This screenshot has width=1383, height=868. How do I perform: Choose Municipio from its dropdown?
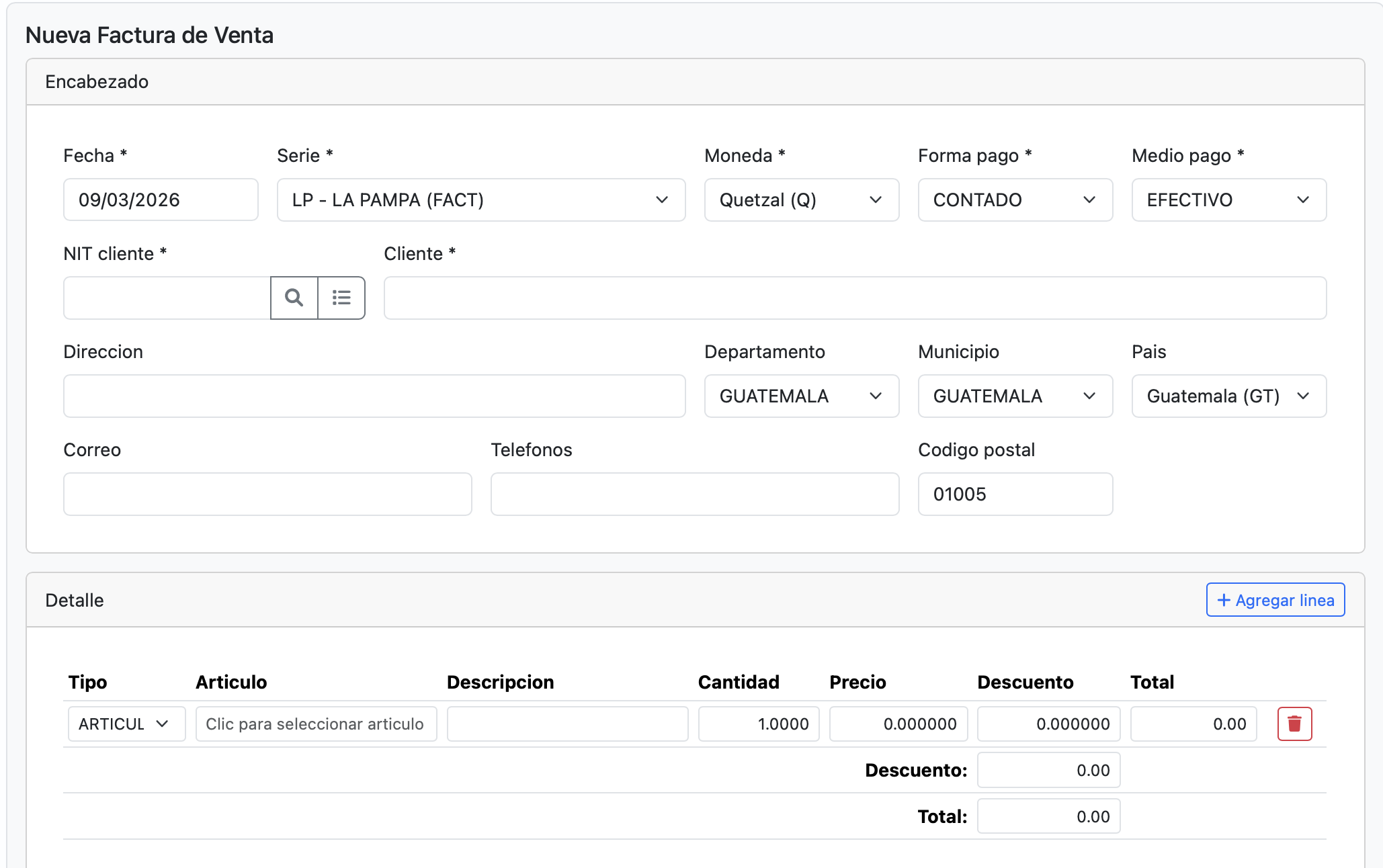(x=1015, y=396)
